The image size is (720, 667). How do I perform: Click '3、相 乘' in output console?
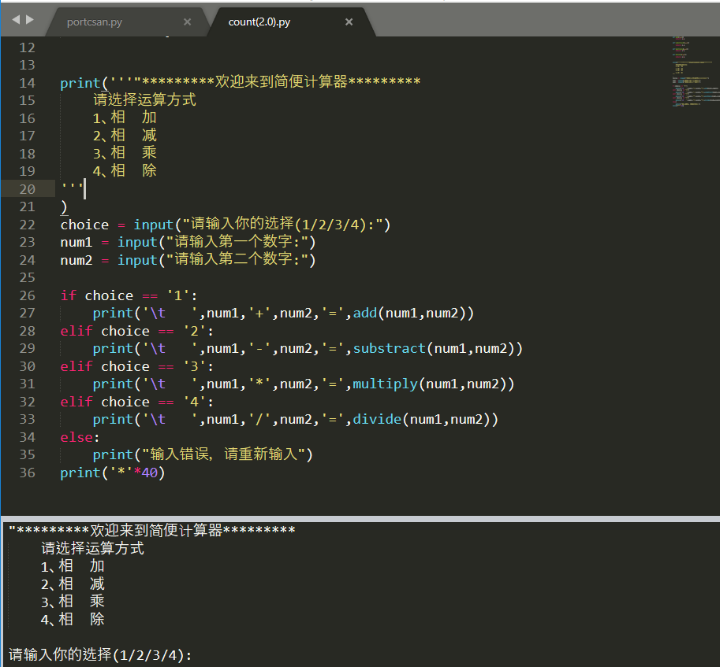click(x=73, y=601)
